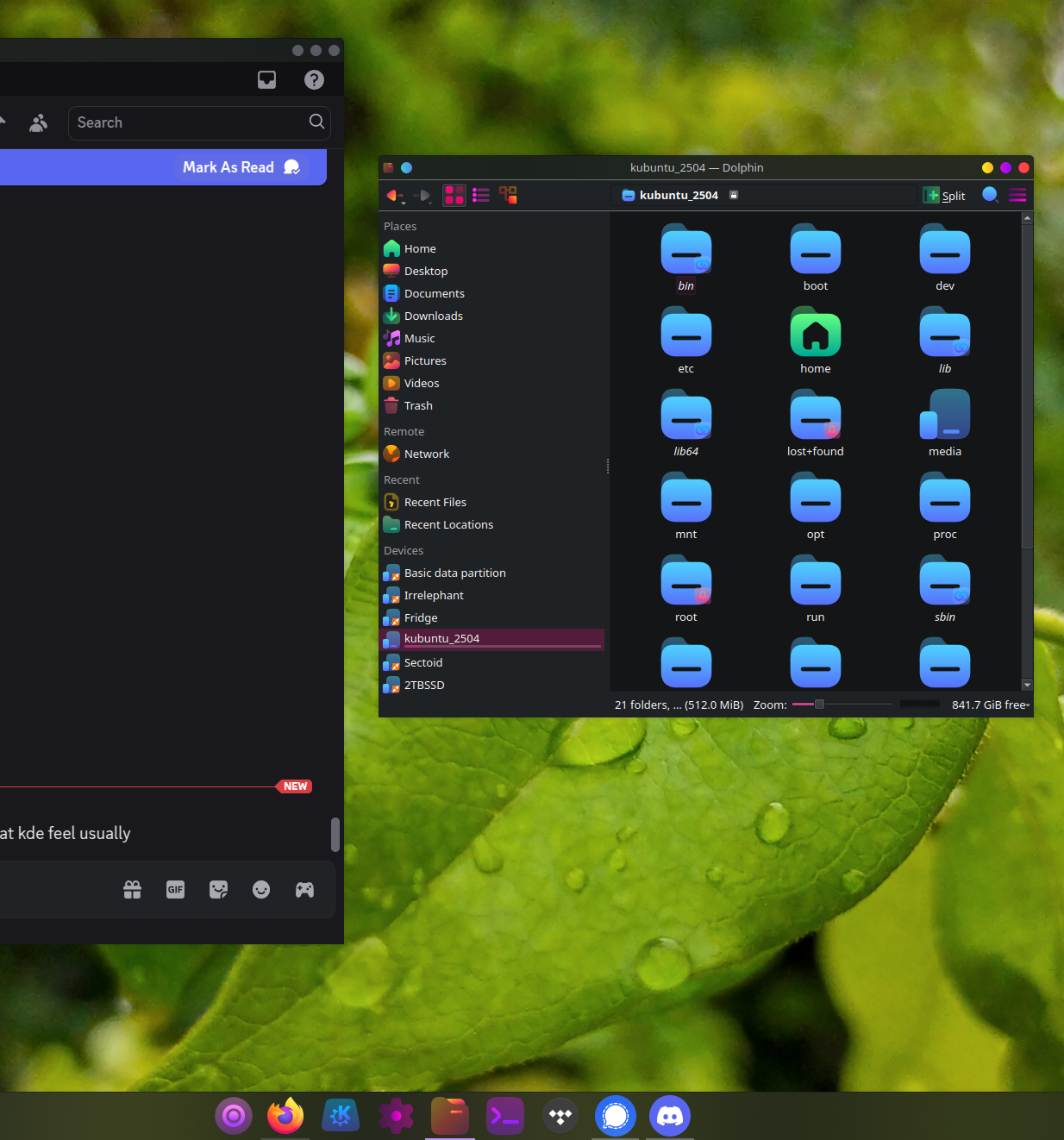Click the back arrow in Dolphin's toolbar
1064x1140 pixels.
[393, 195]
